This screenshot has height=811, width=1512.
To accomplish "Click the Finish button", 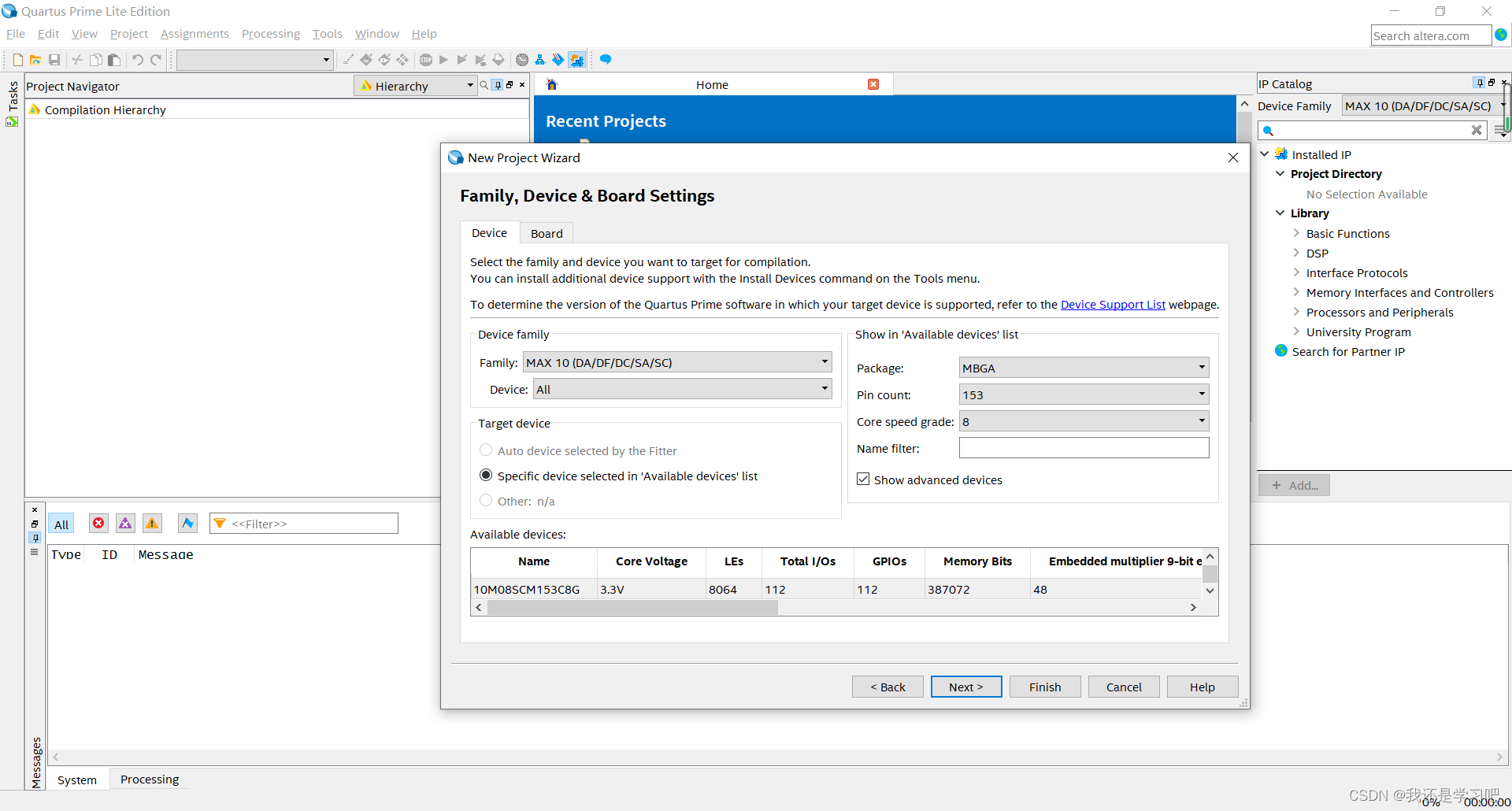I will [x=1045, y=687].
